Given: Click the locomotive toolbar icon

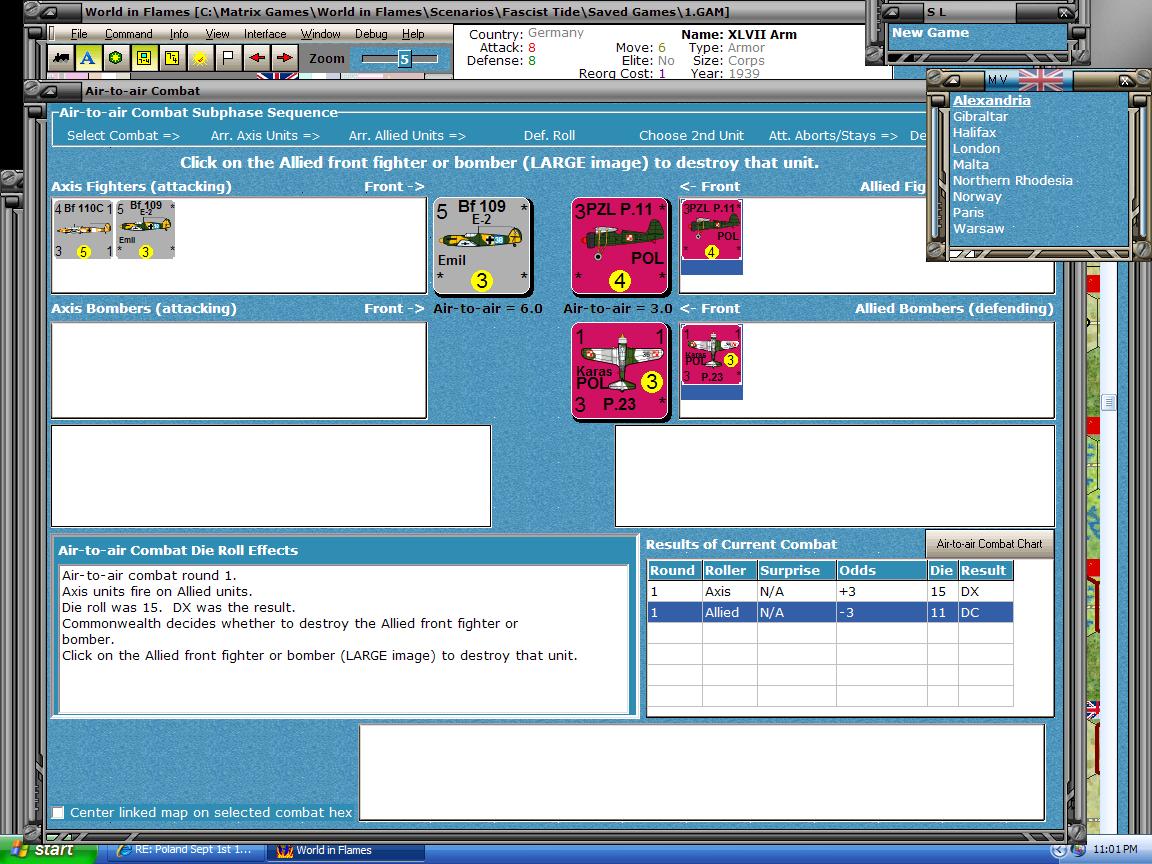Looking at the screenshot, I should (60, 58).
